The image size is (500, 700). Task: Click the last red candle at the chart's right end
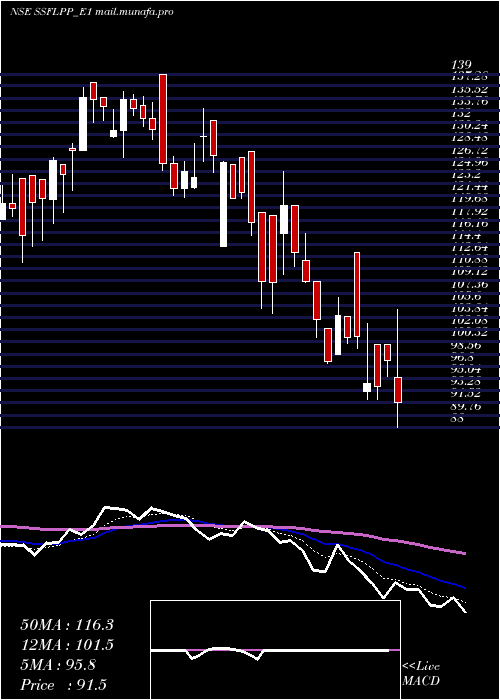click(398, 390)
